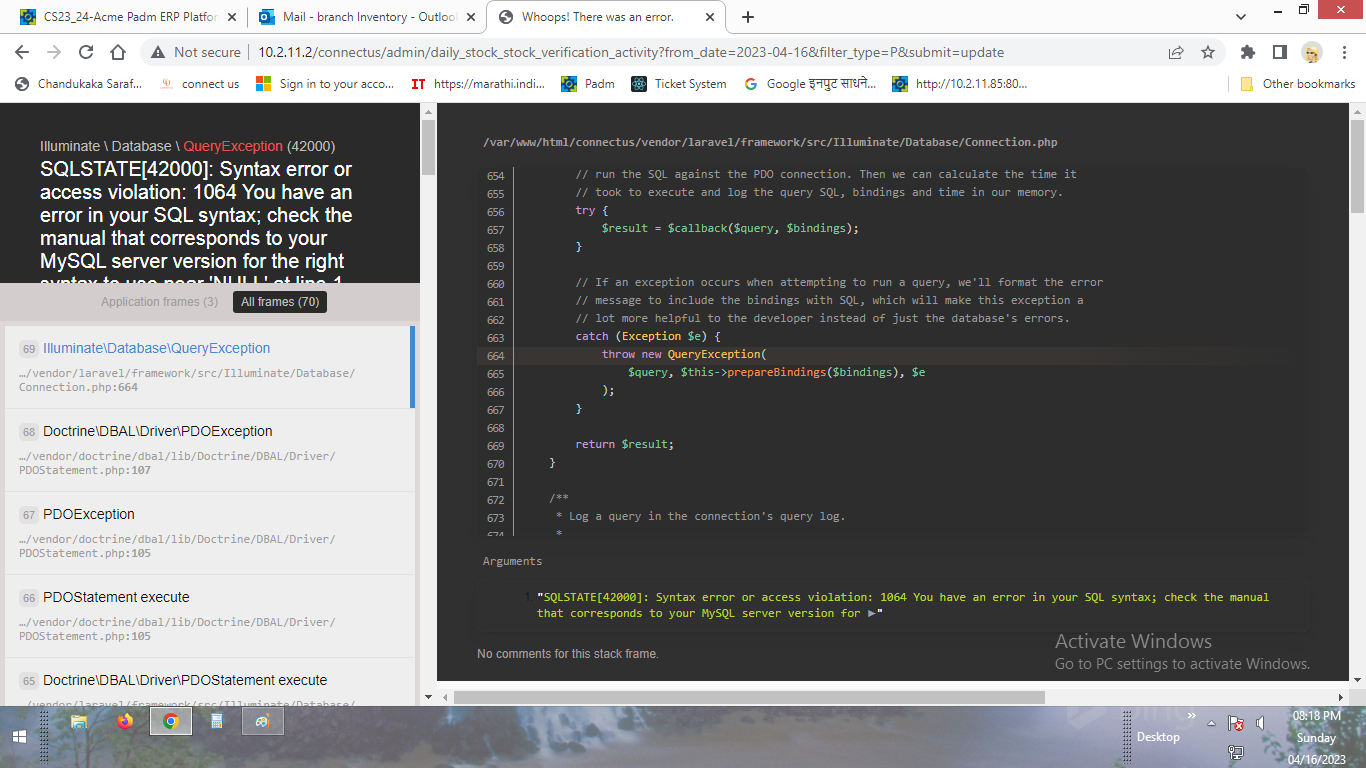The image size is (1366, 768).
Task: Expand the Desktop toolbar chevron
Action: click(1191, 716)
